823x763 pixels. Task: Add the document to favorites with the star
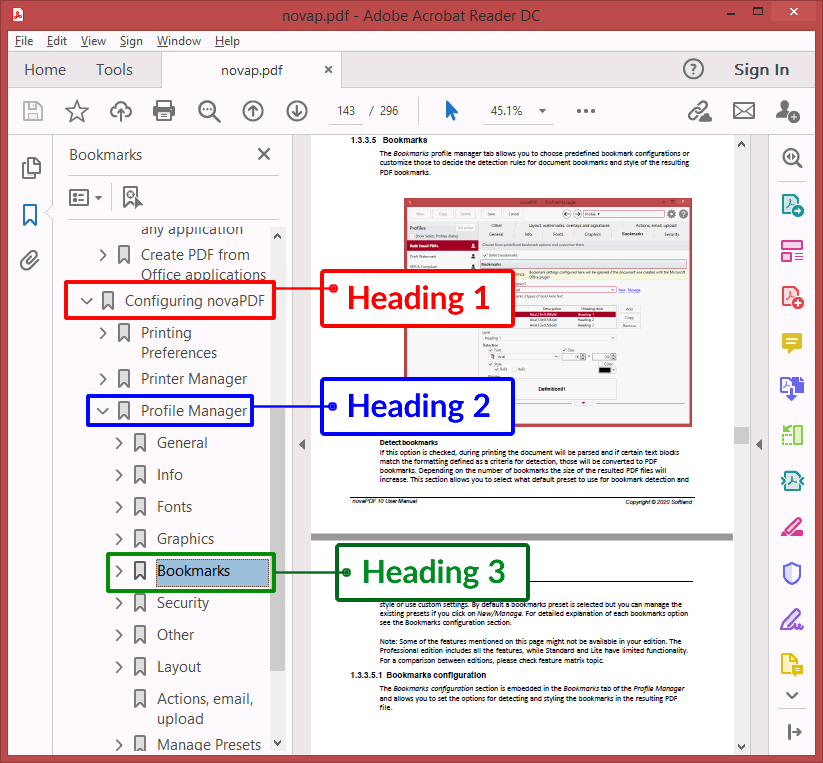77,111
